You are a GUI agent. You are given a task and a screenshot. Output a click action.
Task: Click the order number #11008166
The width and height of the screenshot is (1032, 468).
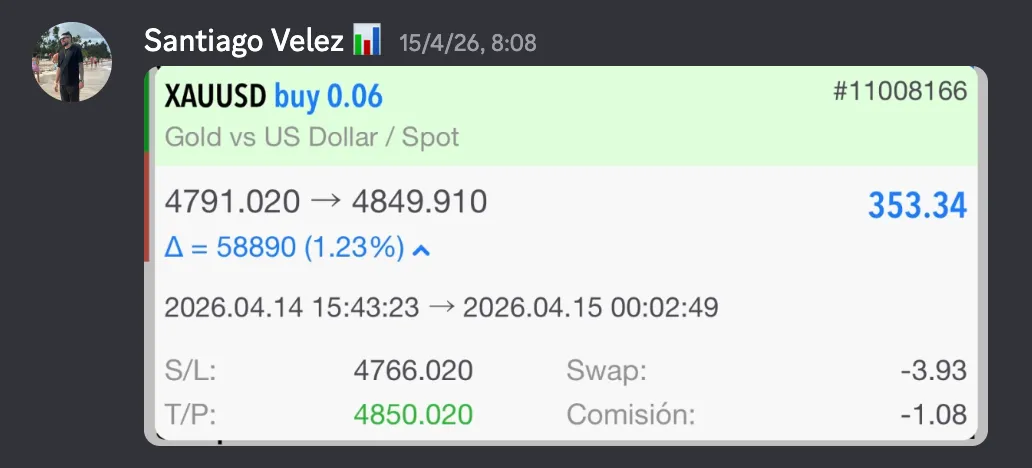[900, 91]
